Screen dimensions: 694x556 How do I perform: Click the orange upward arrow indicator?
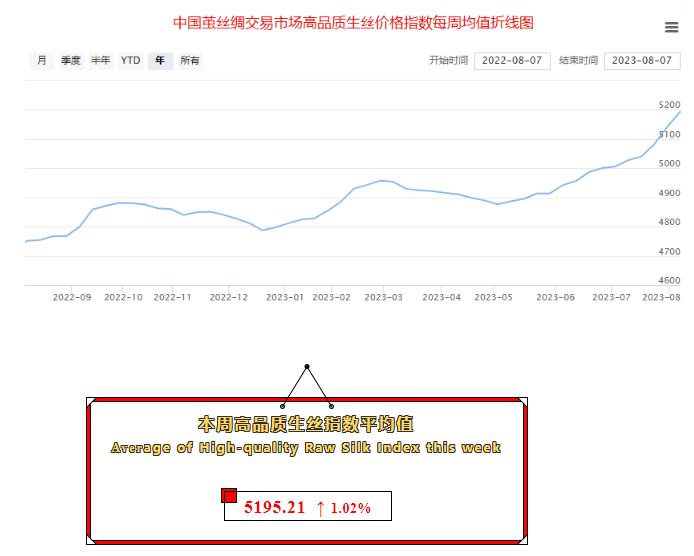click(320, 508)
